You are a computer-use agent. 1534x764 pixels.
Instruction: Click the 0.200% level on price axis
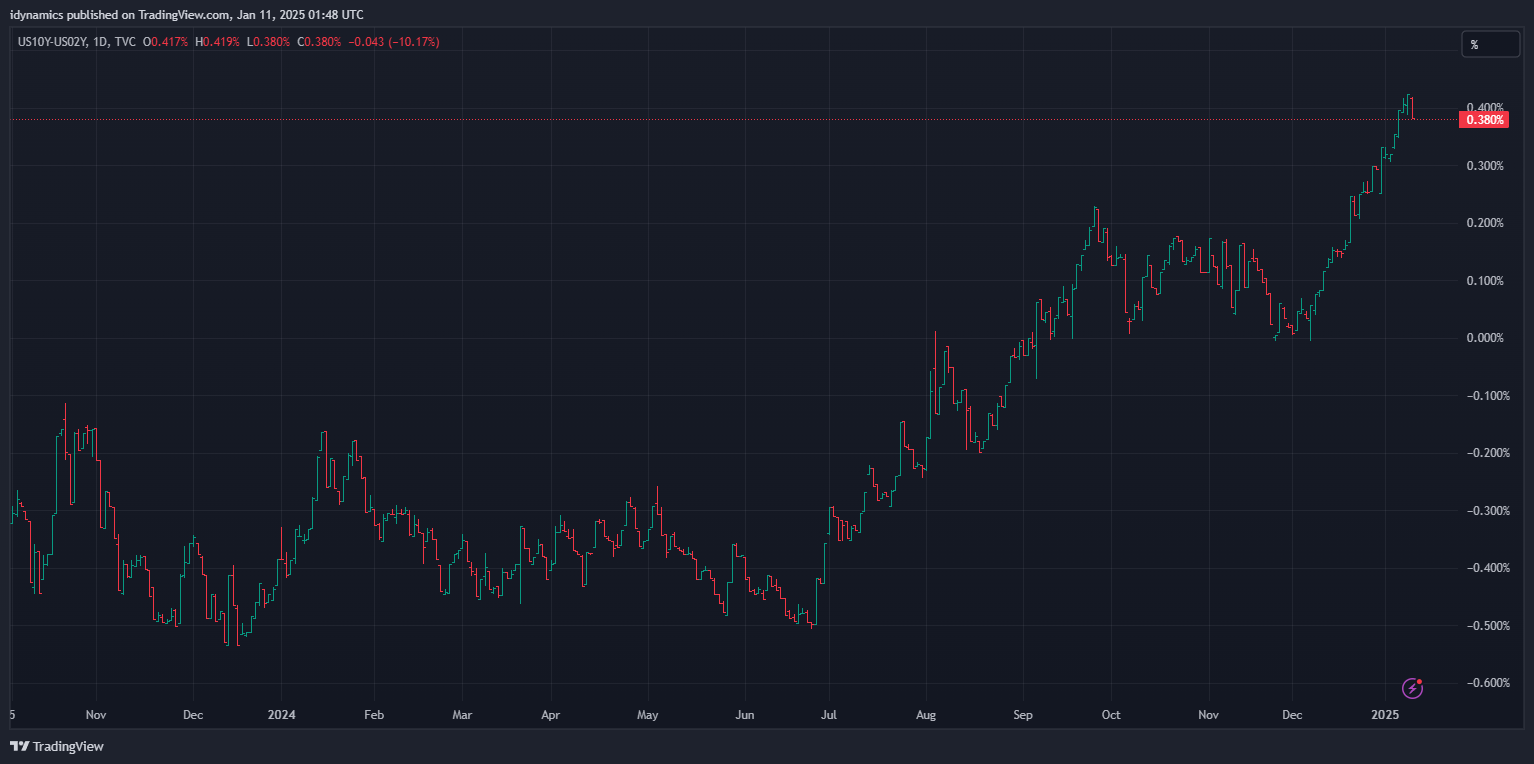point(1484,223)
